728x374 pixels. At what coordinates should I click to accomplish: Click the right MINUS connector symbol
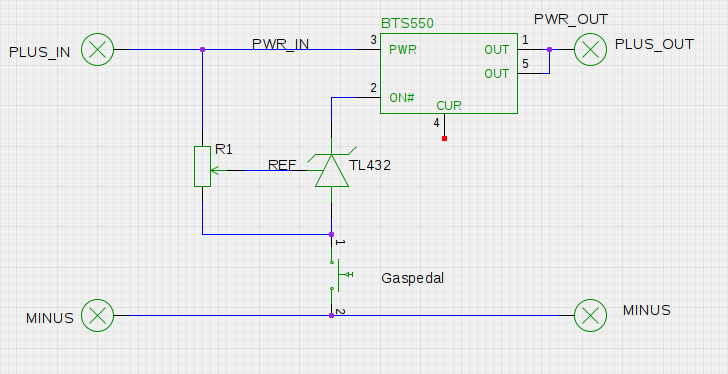point(591,316)
